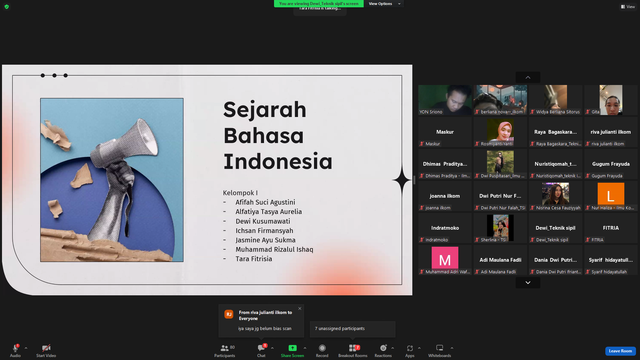Select FITRIA participant tile
The width and height of the screenshot is (640, 360).
611,228
